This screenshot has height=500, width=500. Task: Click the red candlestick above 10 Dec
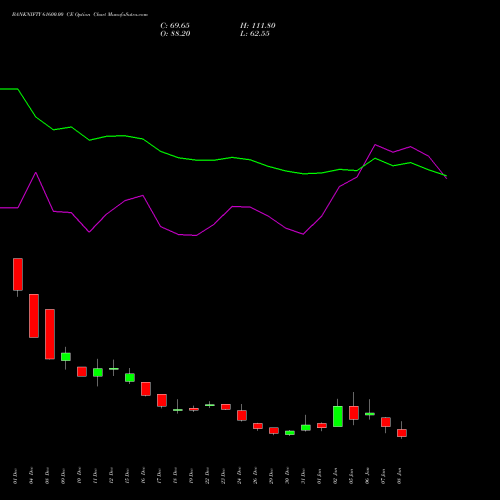tap(82, 372)
